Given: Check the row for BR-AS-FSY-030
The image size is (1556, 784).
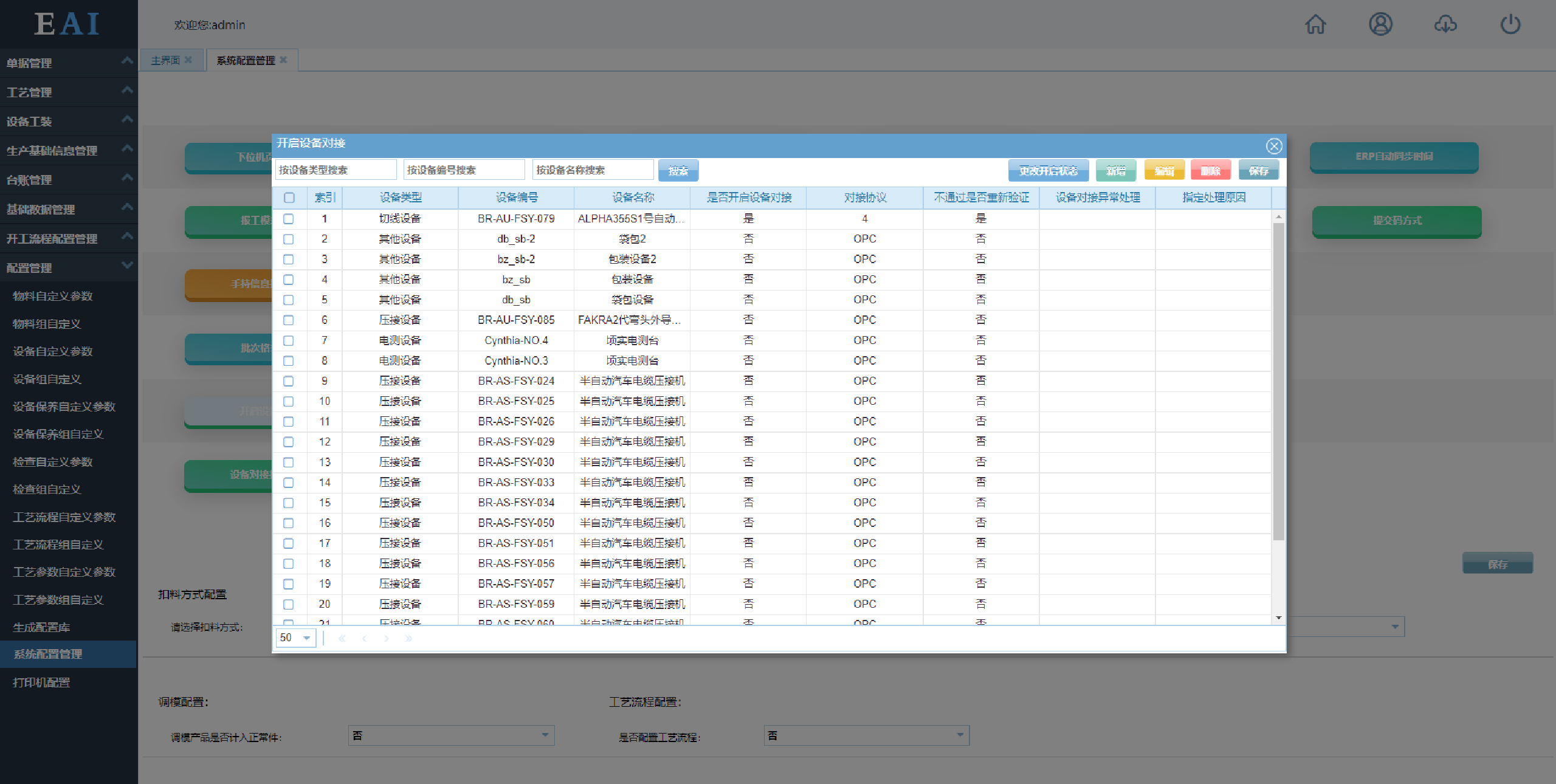Looking at the screenshot, I should pos(289,462).
